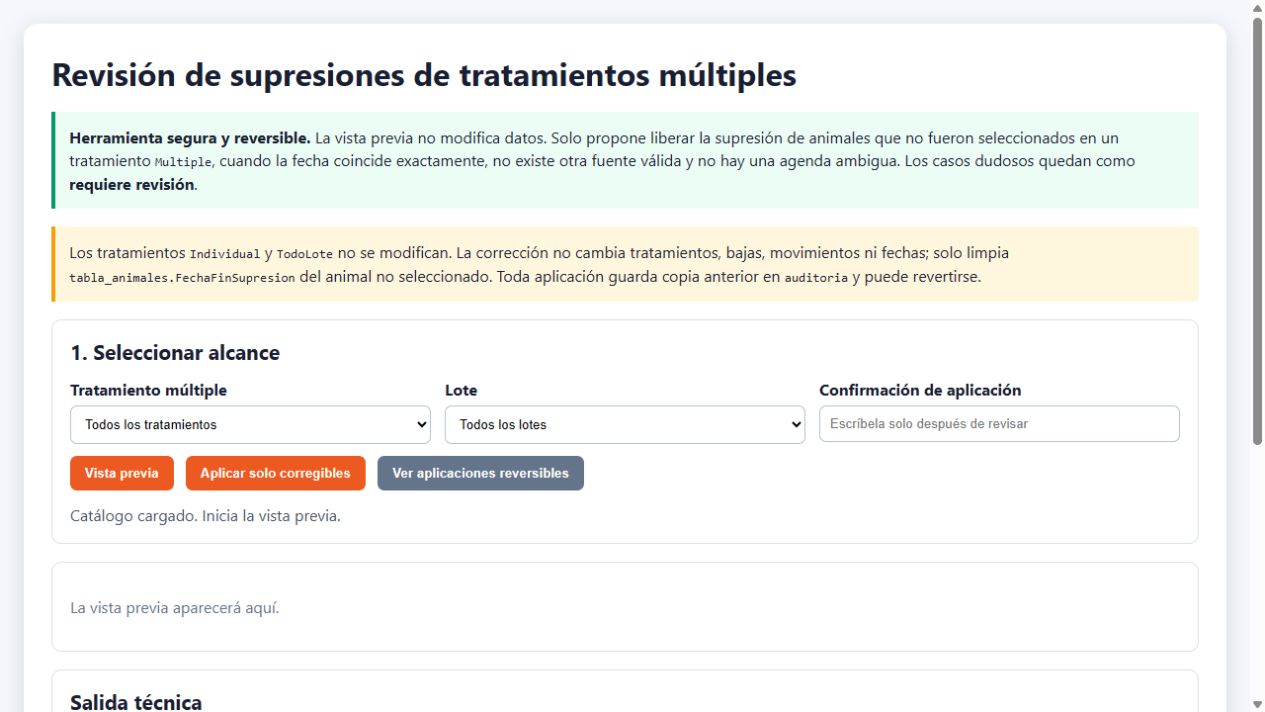Click Aplicar solo corregibles button
This screenshot has width=1265, height=712.
(275, 473)
